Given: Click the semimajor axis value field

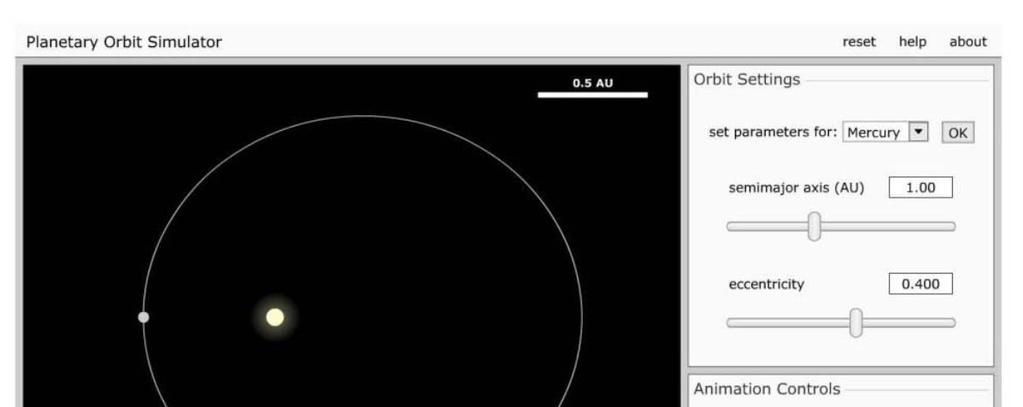Looking at the screenshot, I should [x=920, y=187].
